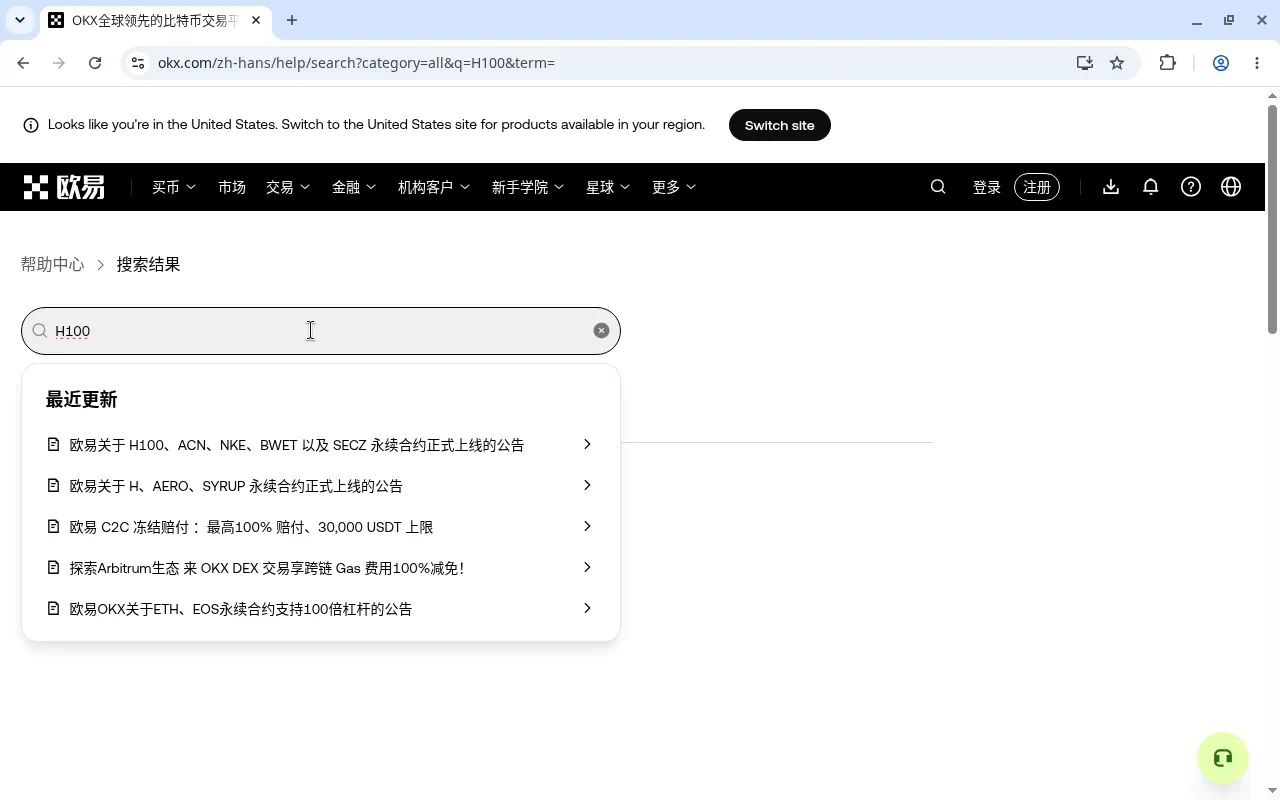Expand the 买币 dropdown menu
The image size is (1280, 800).
(174, 187)
